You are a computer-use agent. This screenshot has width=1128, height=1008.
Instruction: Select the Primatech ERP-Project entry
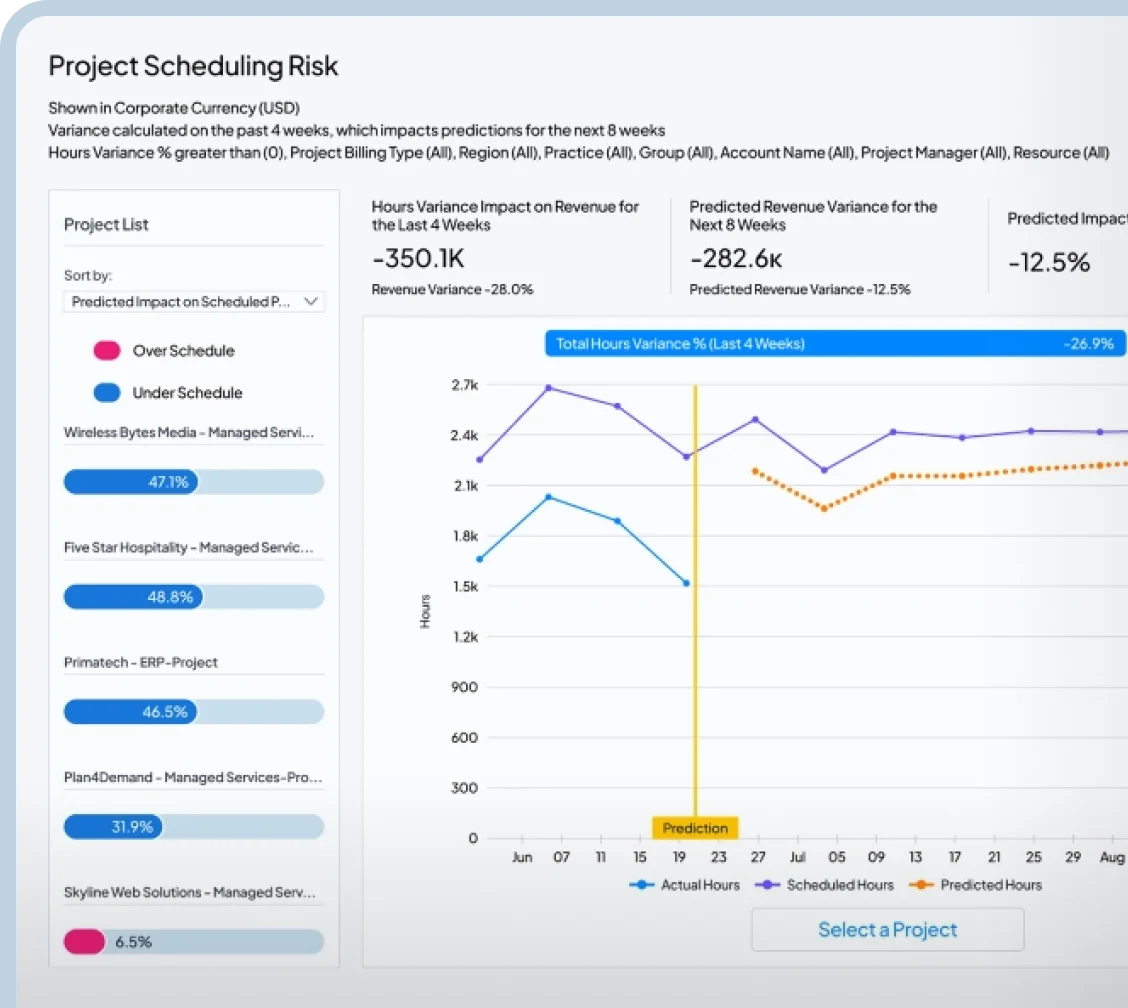[141, 663]
